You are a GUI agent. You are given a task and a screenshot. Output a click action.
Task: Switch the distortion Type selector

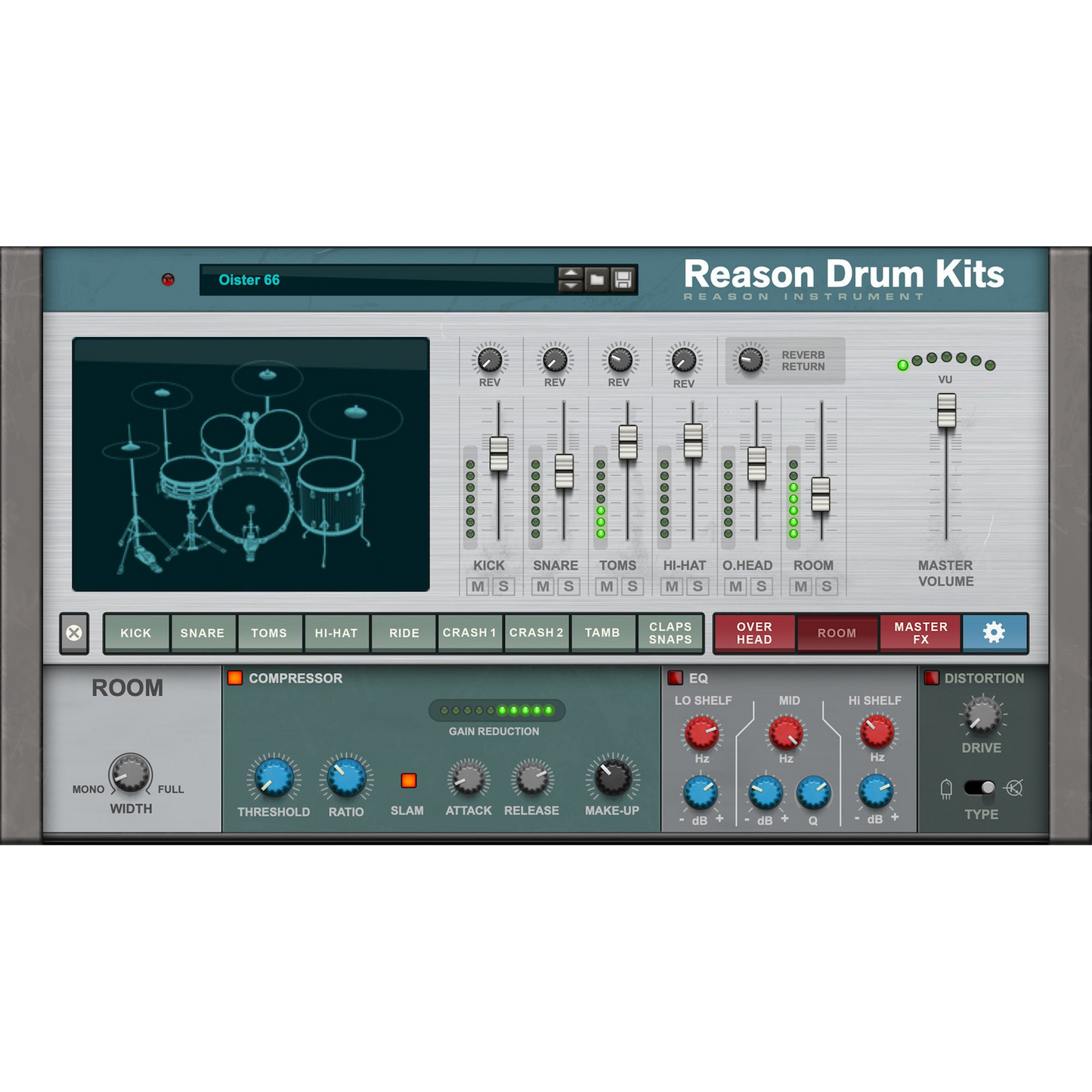pyautogui.click(x=979, y=787)
